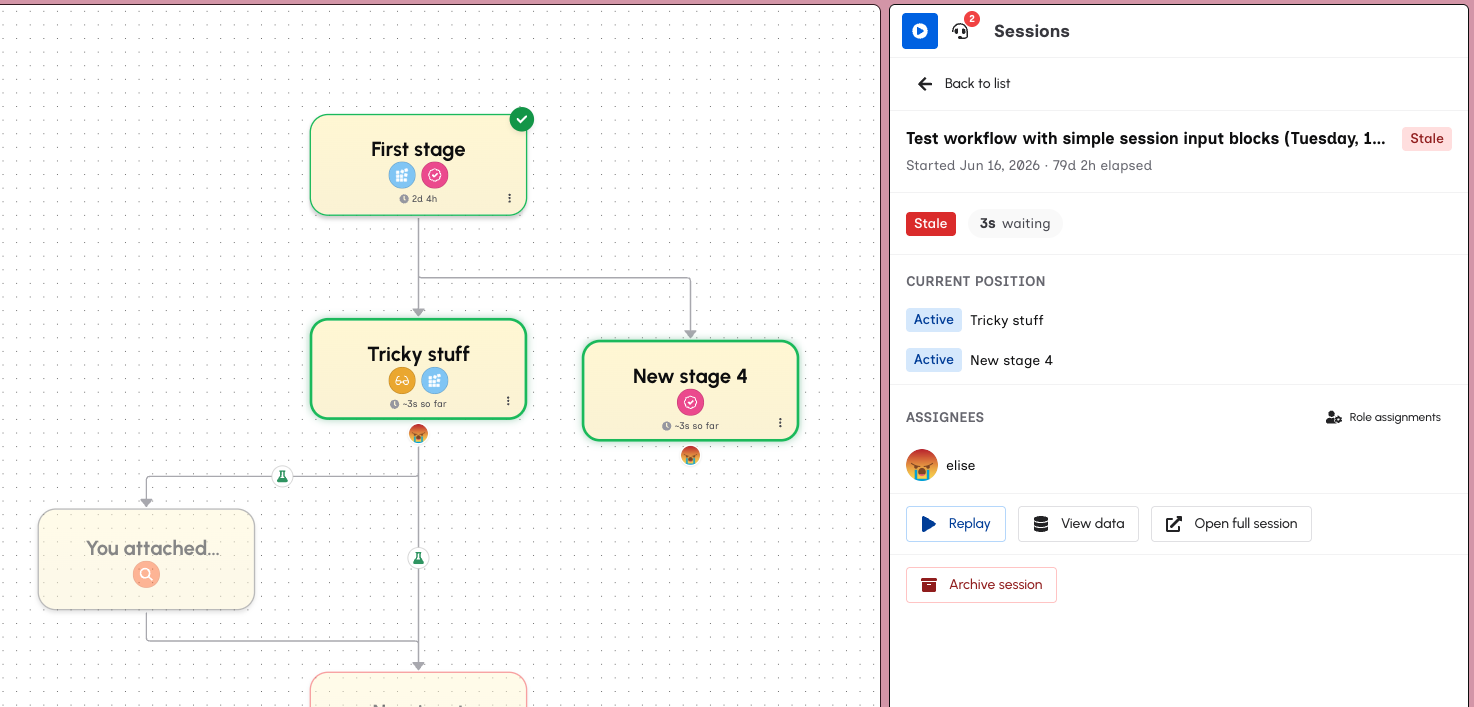Click the session title Test workflow text
Image resolution: width=1474 pixels, height=707 pixels.
tap(1146, 139)
